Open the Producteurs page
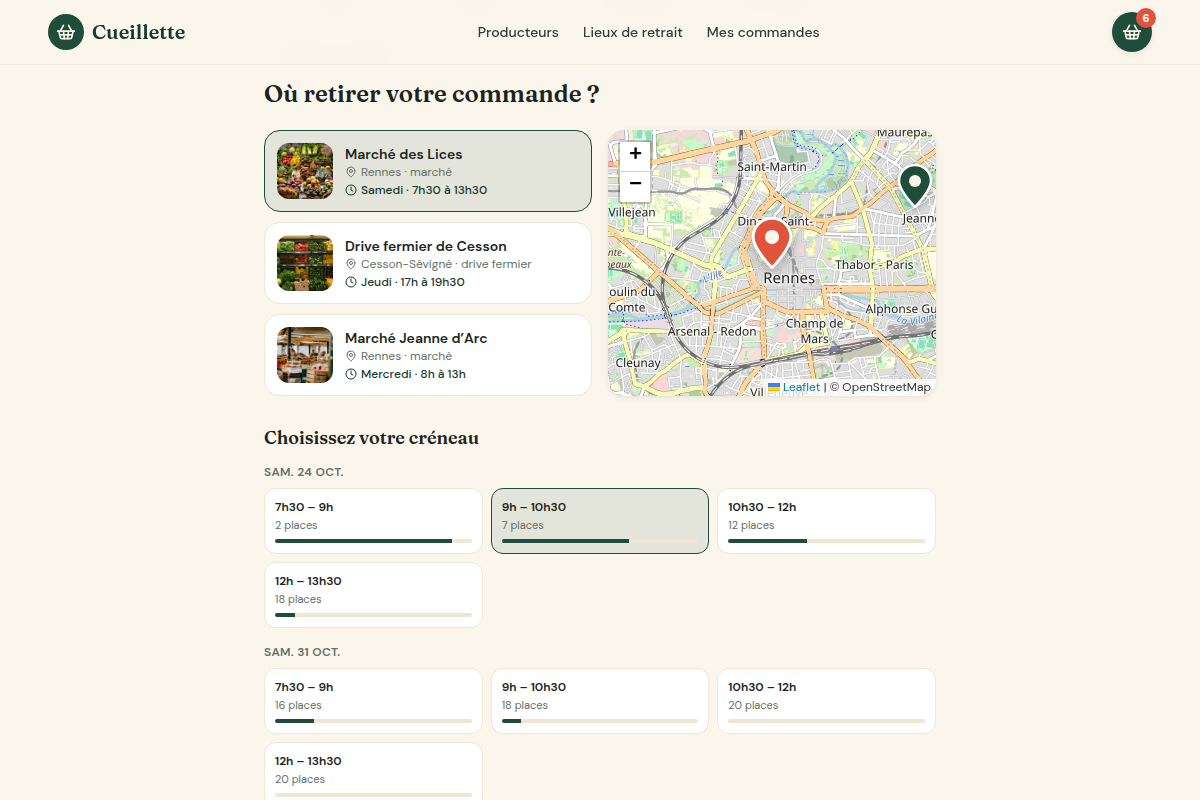 tap(518, 32)
